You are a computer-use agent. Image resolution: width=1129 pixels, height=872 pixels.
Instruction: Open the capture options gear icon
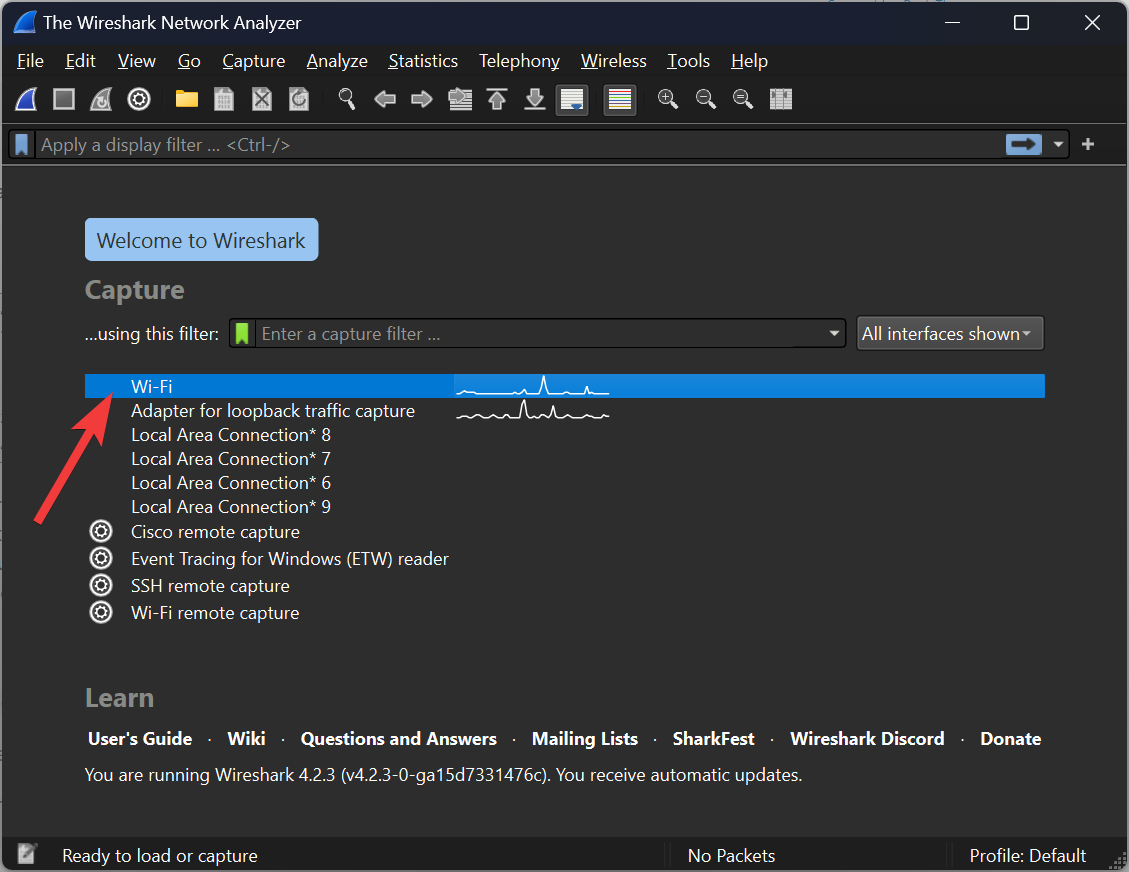pyautogui.click(x=138, y=99)
